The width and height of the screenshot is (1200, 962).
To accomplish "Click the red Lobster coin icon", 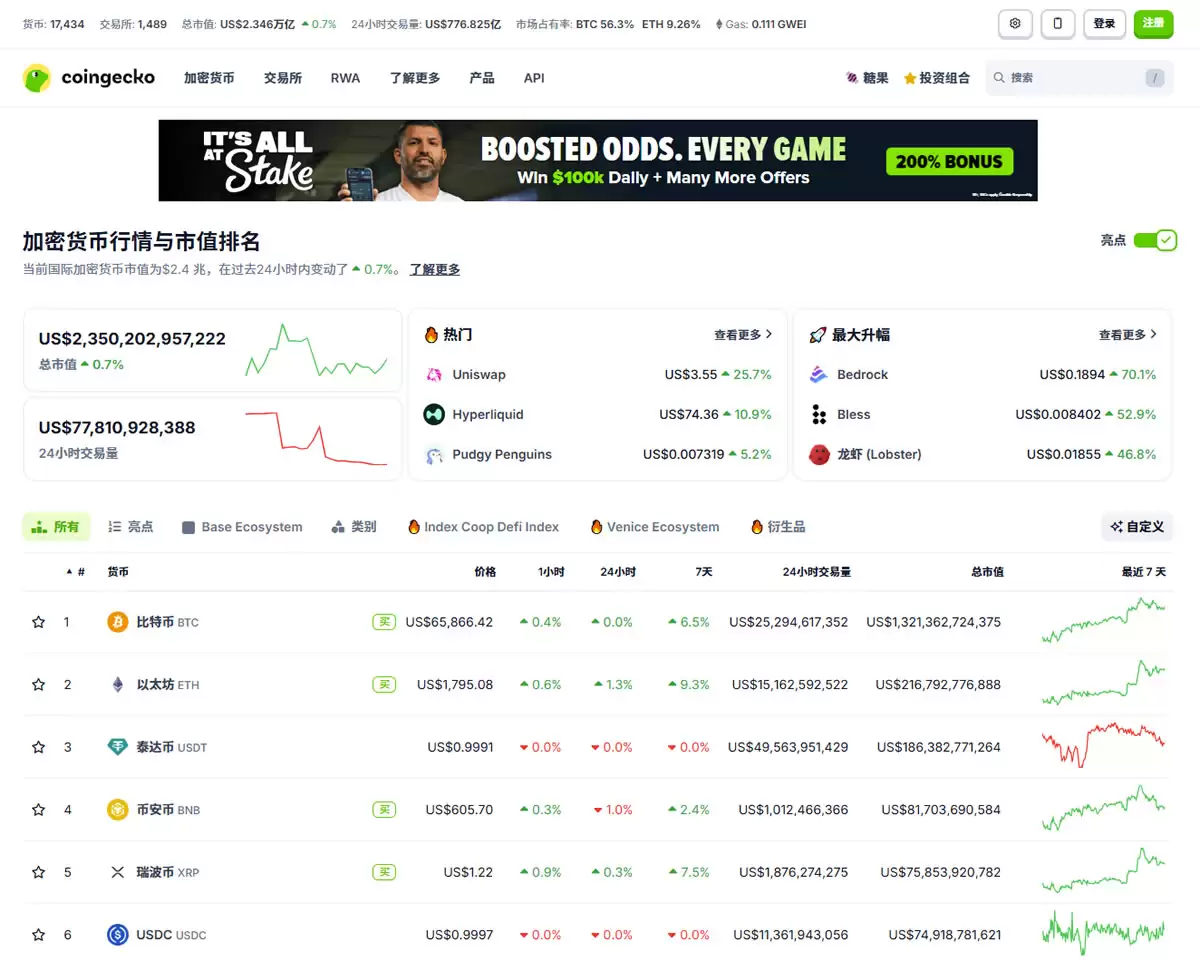I will (x=819, y=455).
